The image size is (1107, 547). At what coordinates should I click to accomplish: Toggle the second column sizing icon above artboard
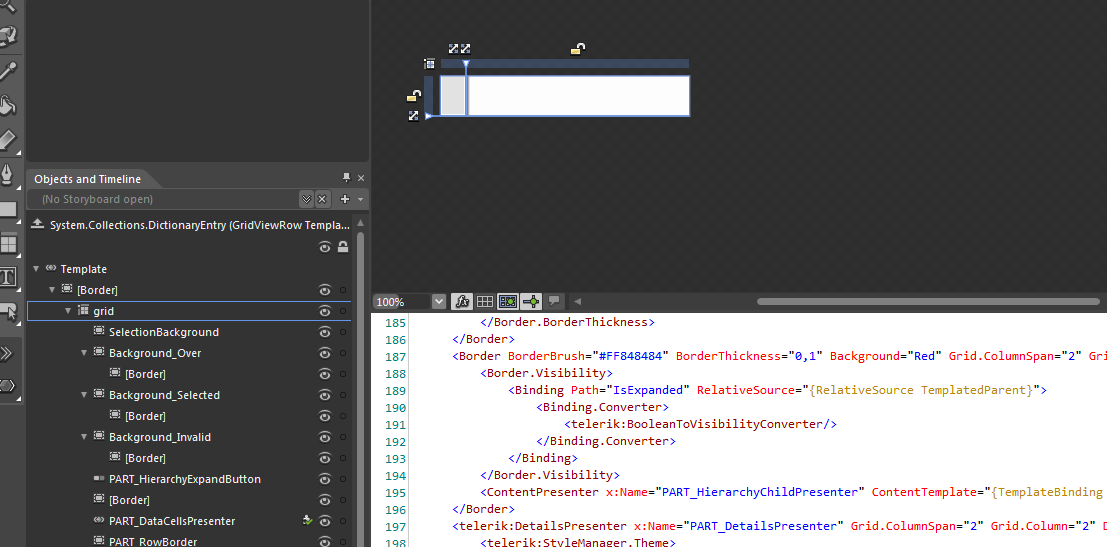(x=466, y=49)
